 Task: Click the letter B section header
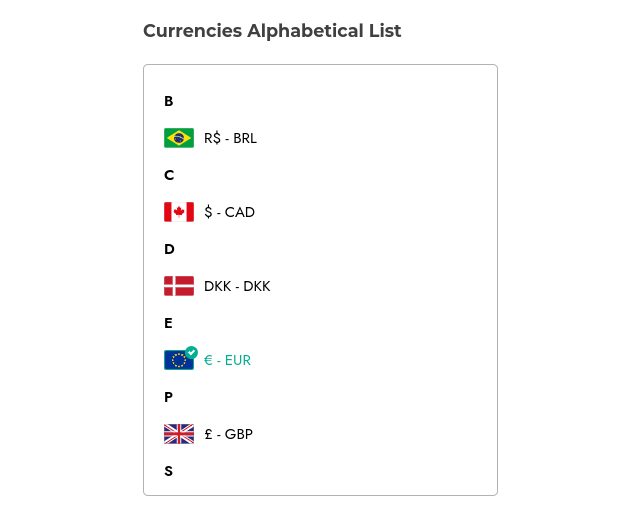tap(168, 101)
